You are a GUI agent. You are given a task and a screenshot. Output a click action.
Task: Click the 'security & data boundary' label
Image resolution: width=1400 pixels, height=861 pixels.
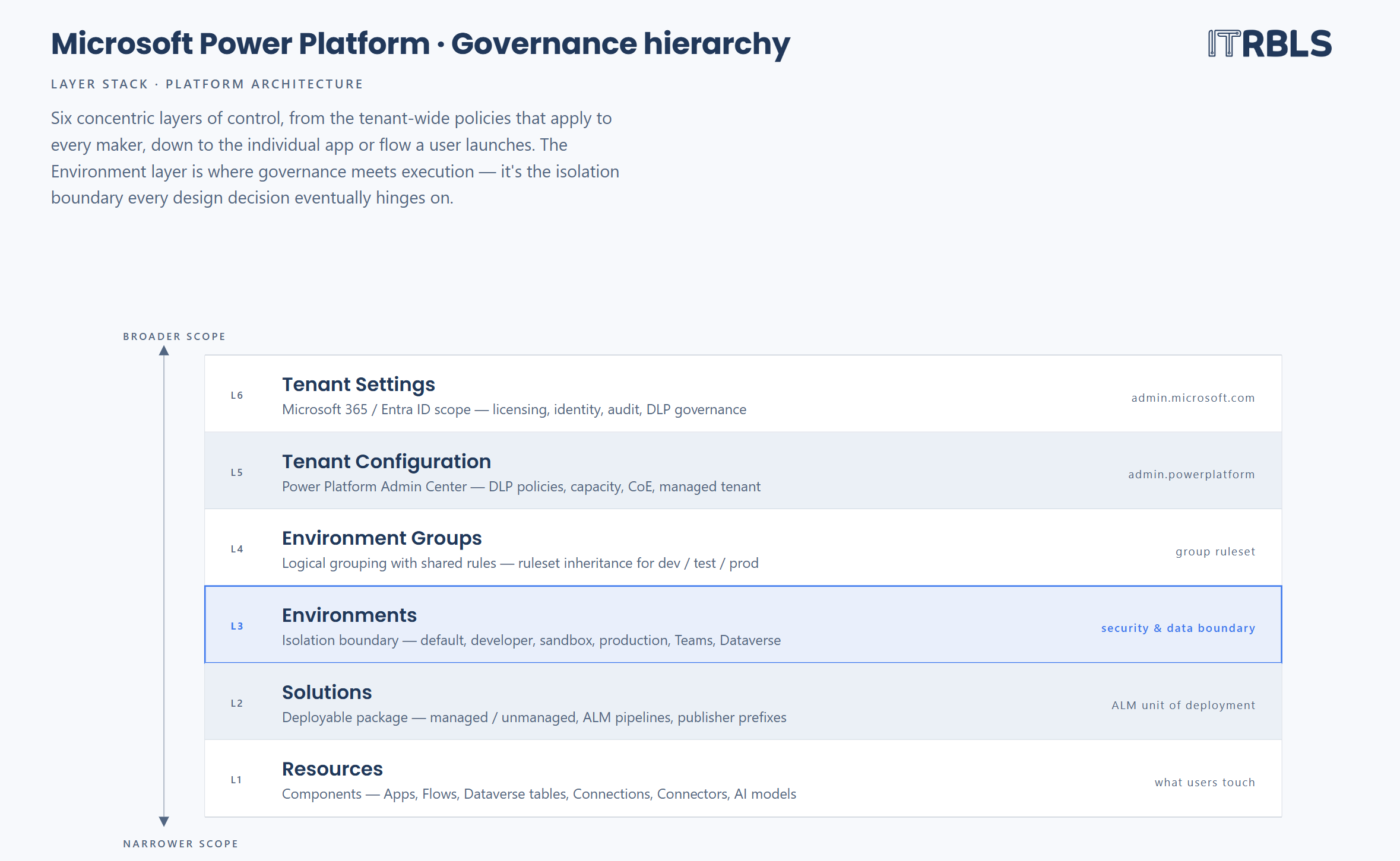(1178, 628)
